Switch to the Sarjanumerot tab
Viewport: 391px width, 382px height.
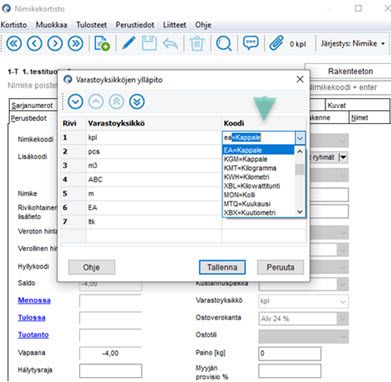pos(32,106)
